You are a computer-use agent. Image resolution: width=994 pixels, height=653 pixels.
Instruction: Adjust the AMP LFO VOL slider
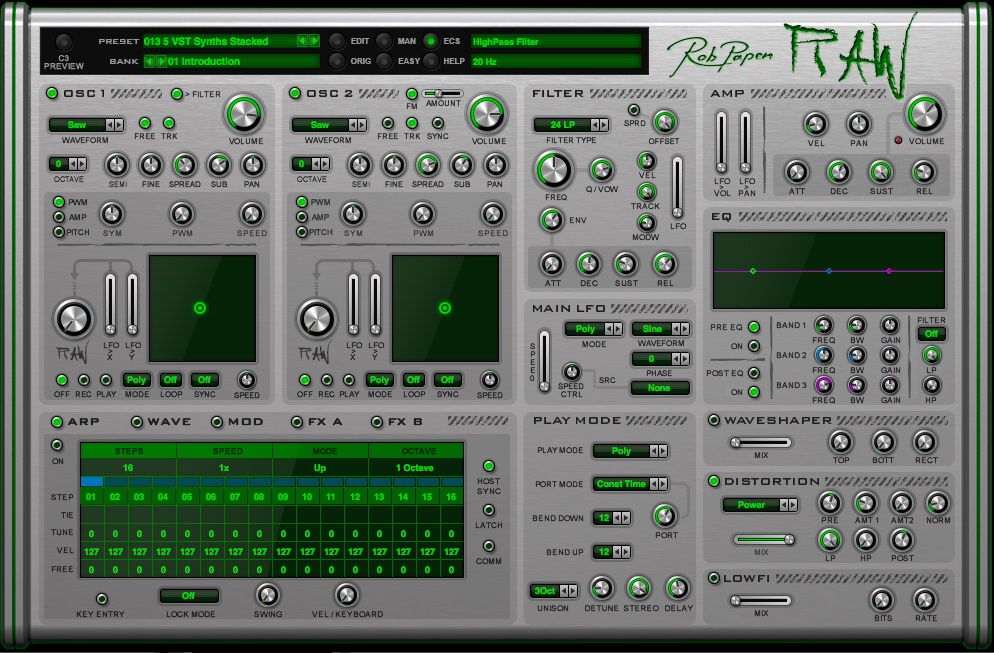tap(721, 142)
